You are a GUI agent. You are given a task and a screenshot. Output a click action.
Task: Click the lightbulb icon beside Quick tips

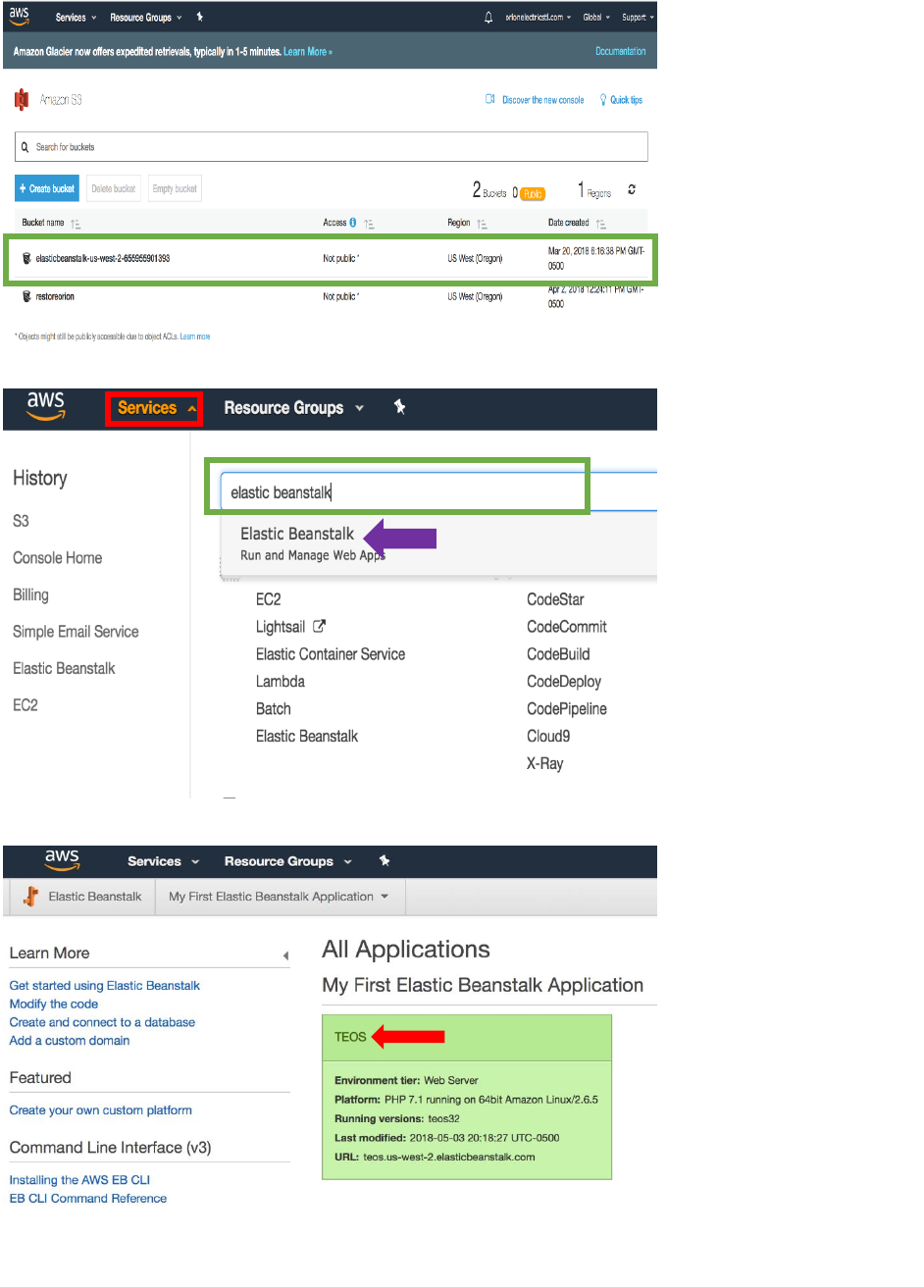(603, 99)
